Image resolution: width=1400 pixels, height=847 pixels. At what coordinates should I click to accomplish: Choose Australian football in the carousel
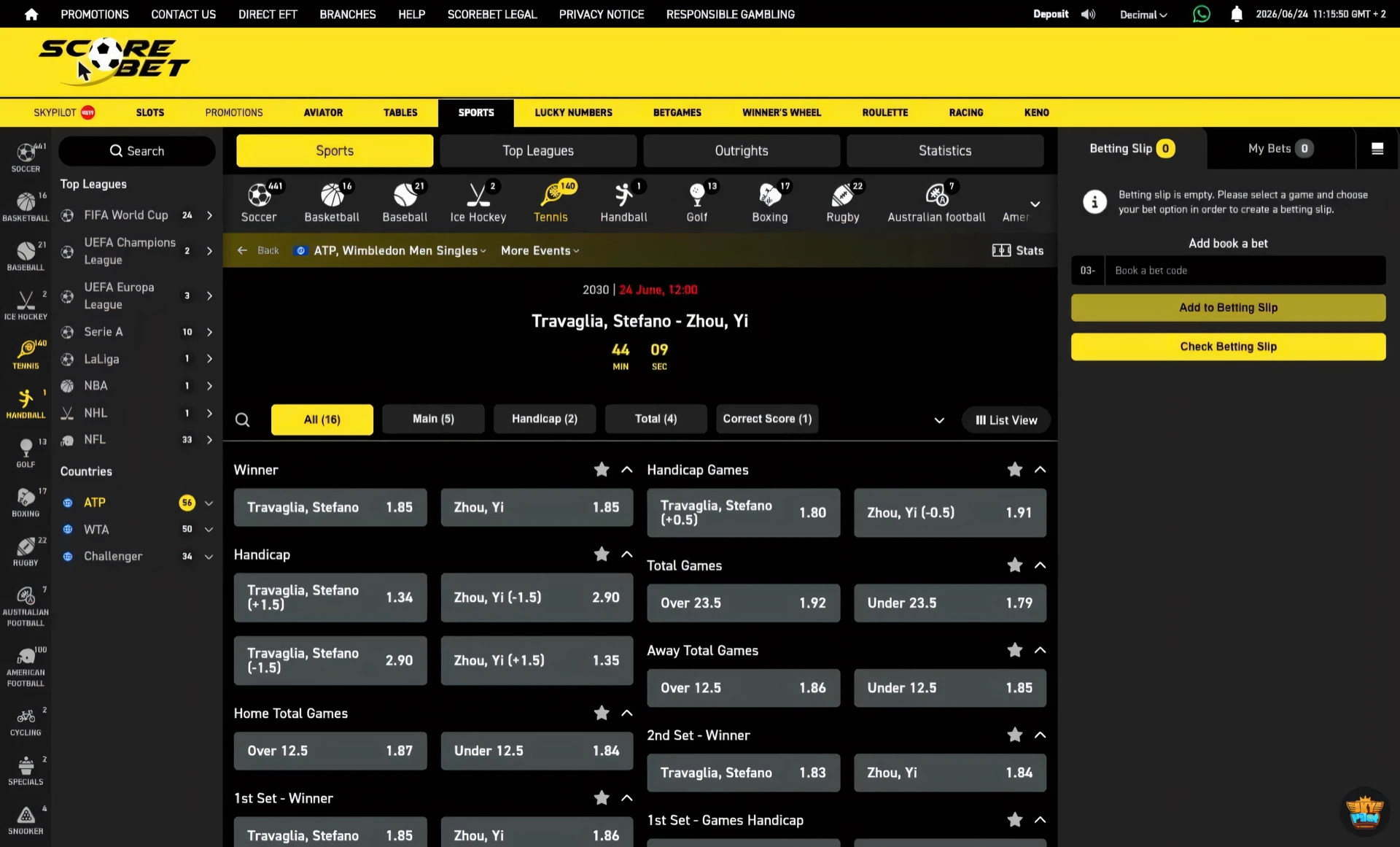[x=936, y=202]
